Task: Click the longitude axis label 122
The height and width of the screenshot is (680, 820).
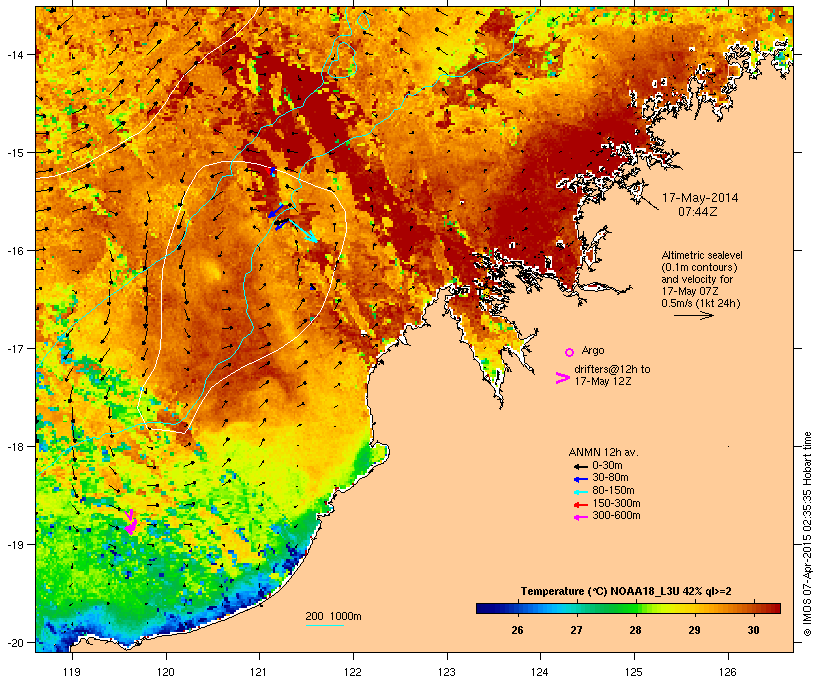Action: click(x=353, y=672)
